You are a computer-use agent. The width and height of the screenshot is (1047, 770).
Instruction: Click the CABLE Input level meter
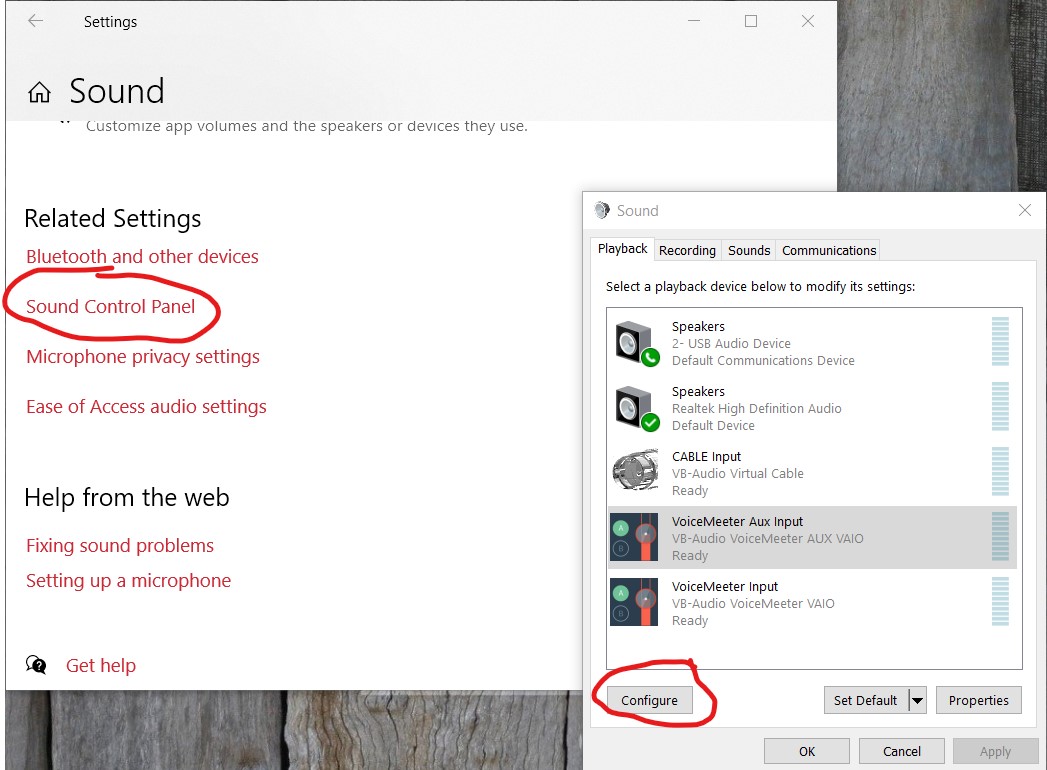pos(1000,471)
